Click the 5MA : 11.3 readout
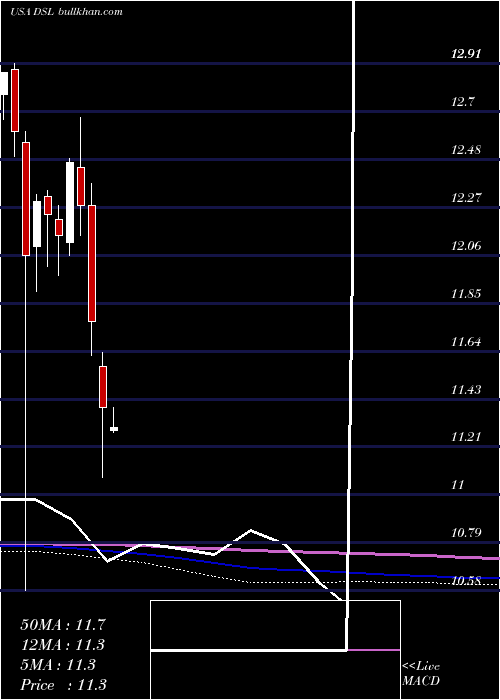The width and height of the screenshot is (500, 700). click(x=58, y=665)
